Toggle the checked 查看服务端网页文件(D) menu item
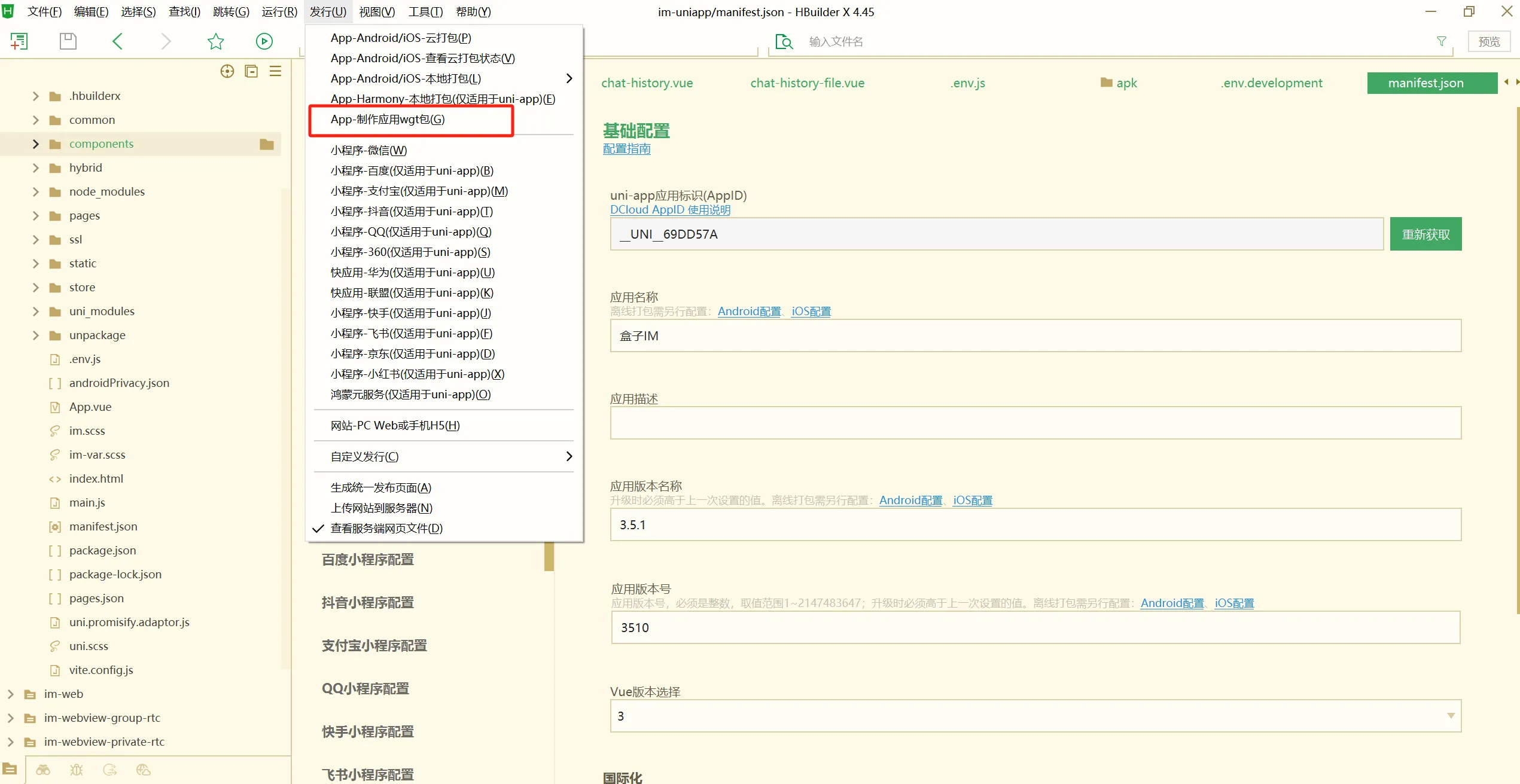The image size is (1520, 784). click(x=386, y=529)
